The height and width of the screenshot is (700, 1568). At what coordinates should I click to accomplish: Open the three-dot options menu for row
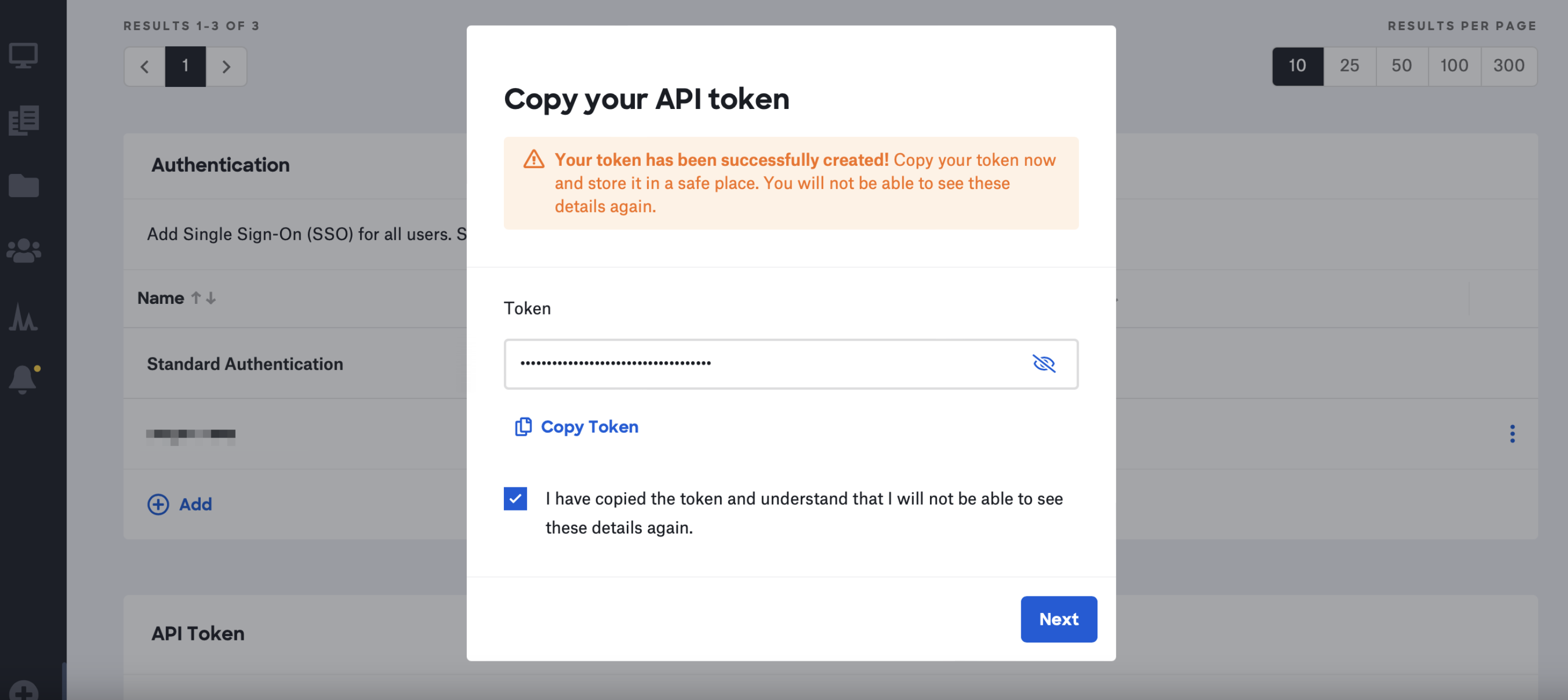[1512, 433]
